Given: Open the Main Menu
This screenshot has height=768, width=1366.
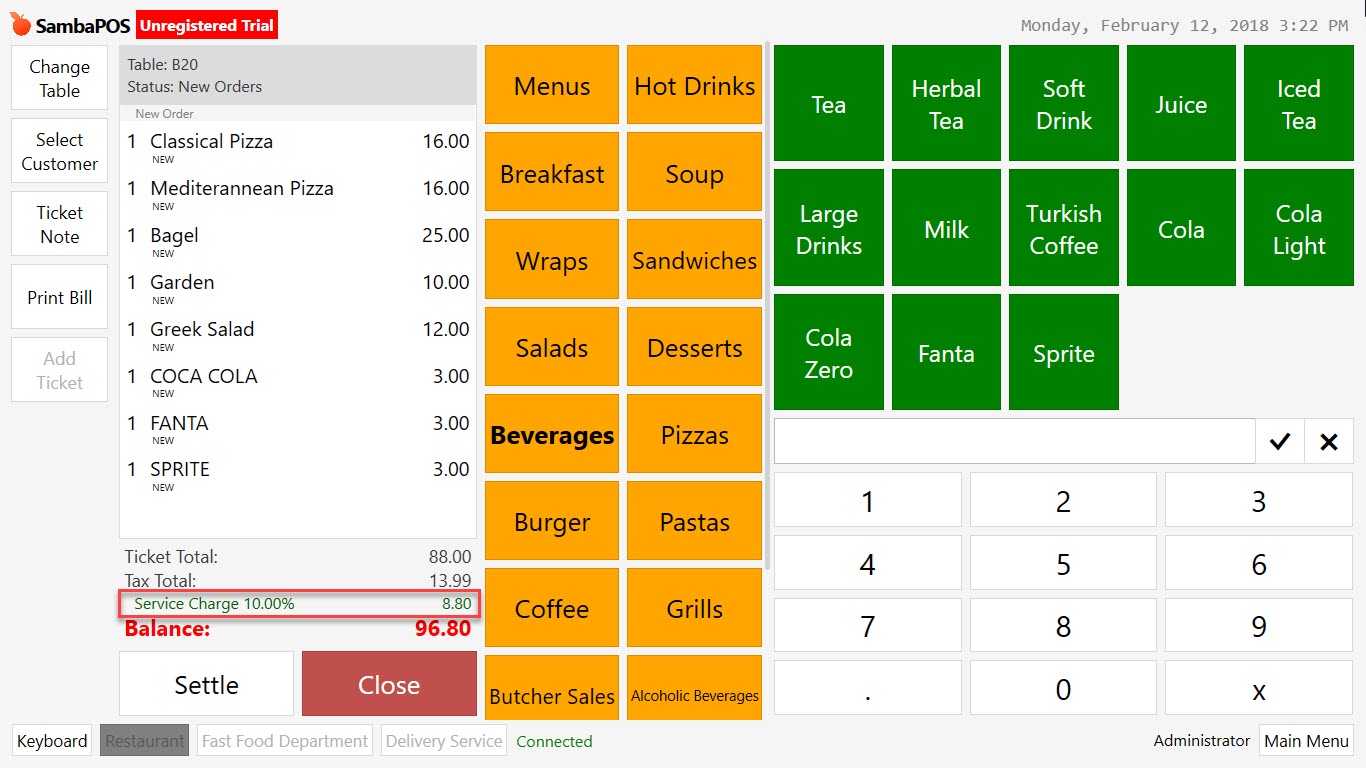Looking at the screenshot, I should coord(1306,741).
